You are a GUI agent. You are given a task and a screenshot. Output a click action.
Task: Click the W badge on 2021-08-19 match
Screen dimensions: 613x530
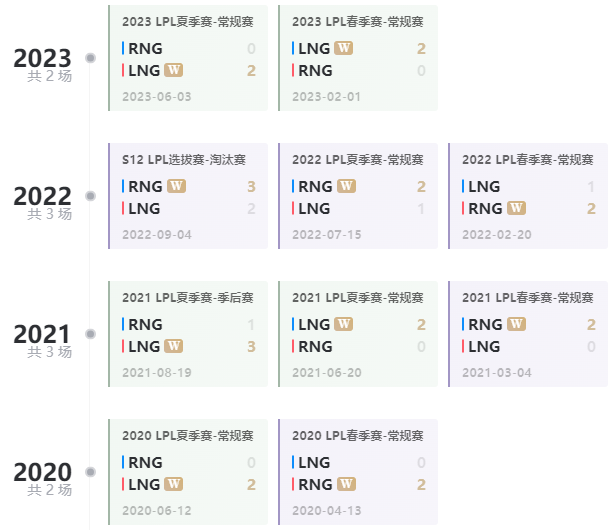click(174, 346)
